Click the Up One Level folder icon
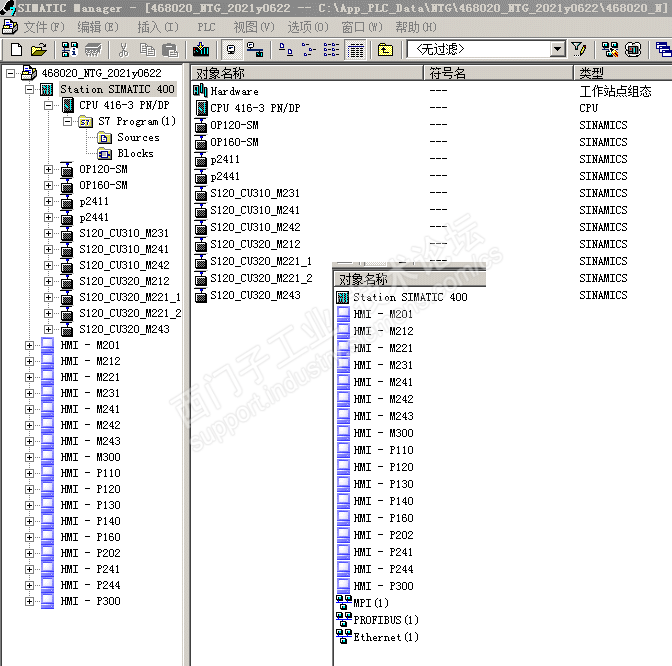The width and height of the screenshot is (672, 666). 385,50
